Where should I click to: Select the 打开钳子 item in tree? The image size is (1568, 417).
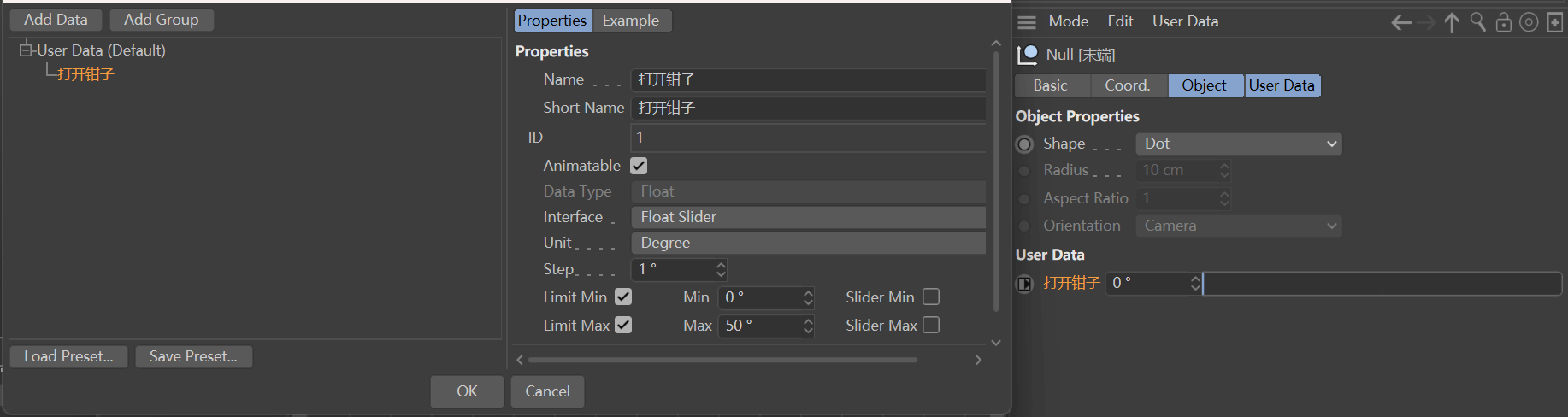85,74
